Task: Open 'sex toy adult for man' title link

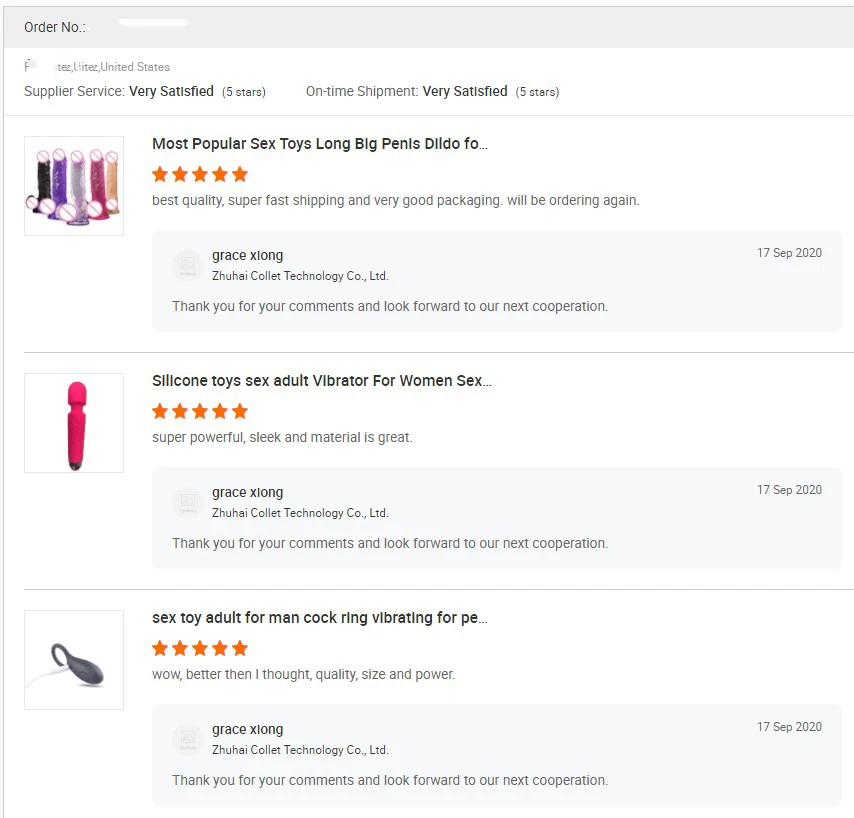Action: point(319,618)
